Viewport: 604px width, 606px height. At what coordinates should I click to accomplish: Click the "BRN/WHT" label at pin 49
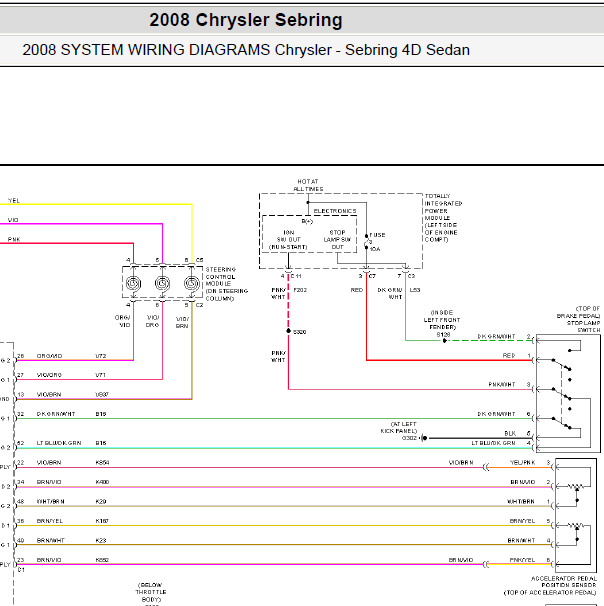50,541
